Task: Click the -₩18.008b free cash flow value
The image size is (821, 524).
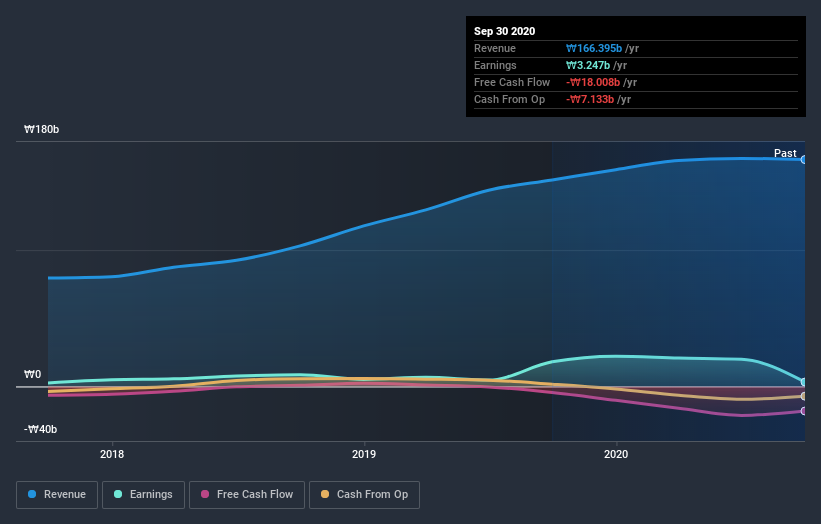Action: 593,82
